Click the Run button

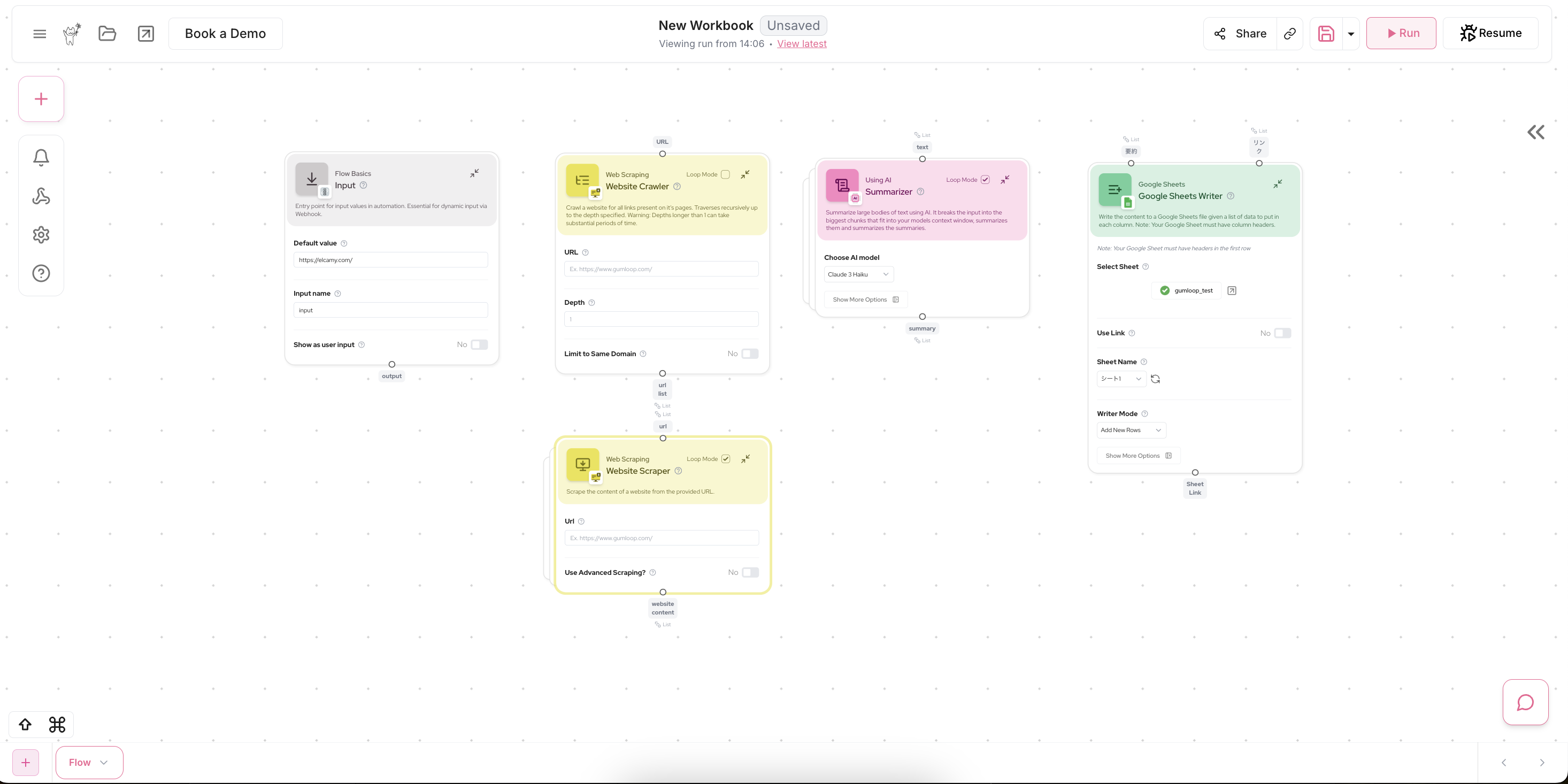tap(1401, 34)
